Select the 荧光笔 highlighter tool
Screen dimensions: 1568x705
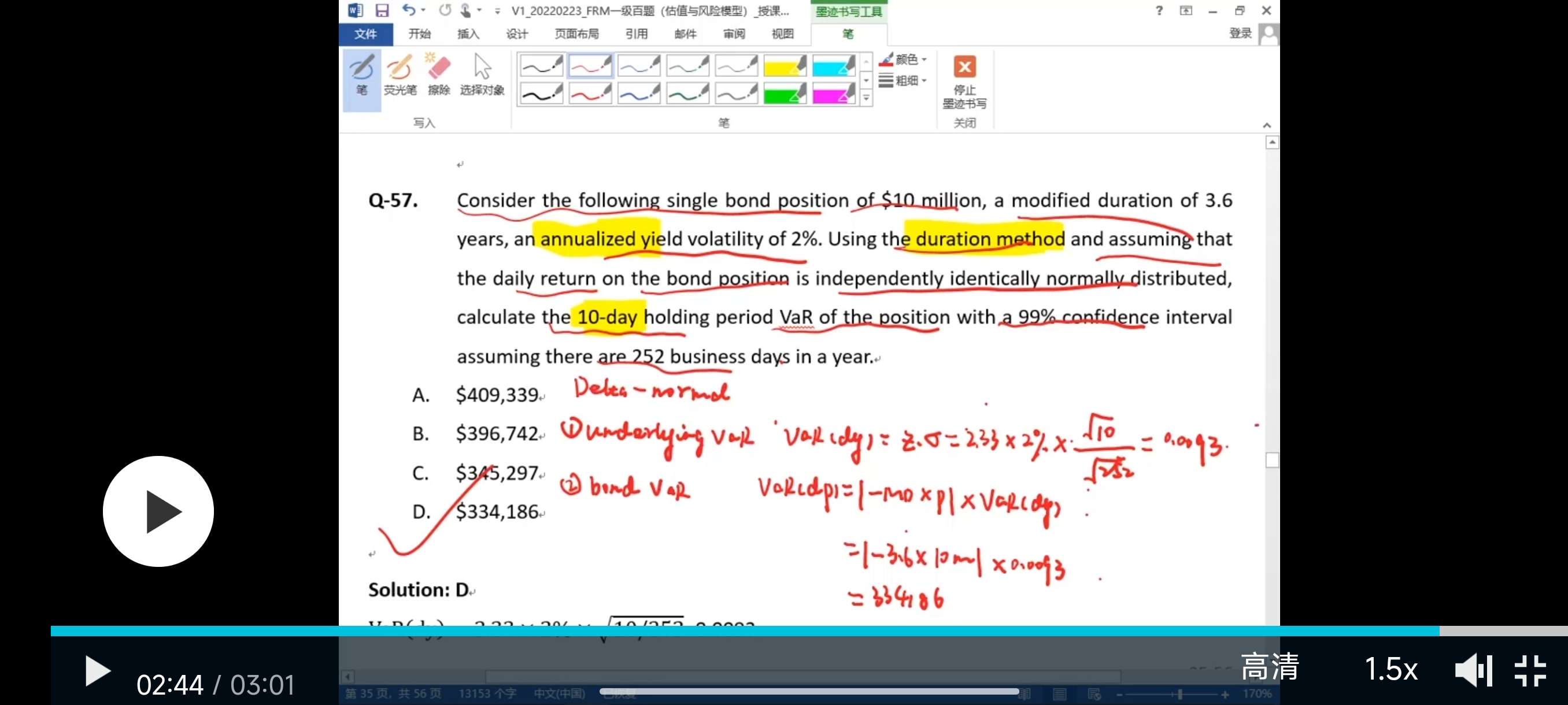click(400, 77)
